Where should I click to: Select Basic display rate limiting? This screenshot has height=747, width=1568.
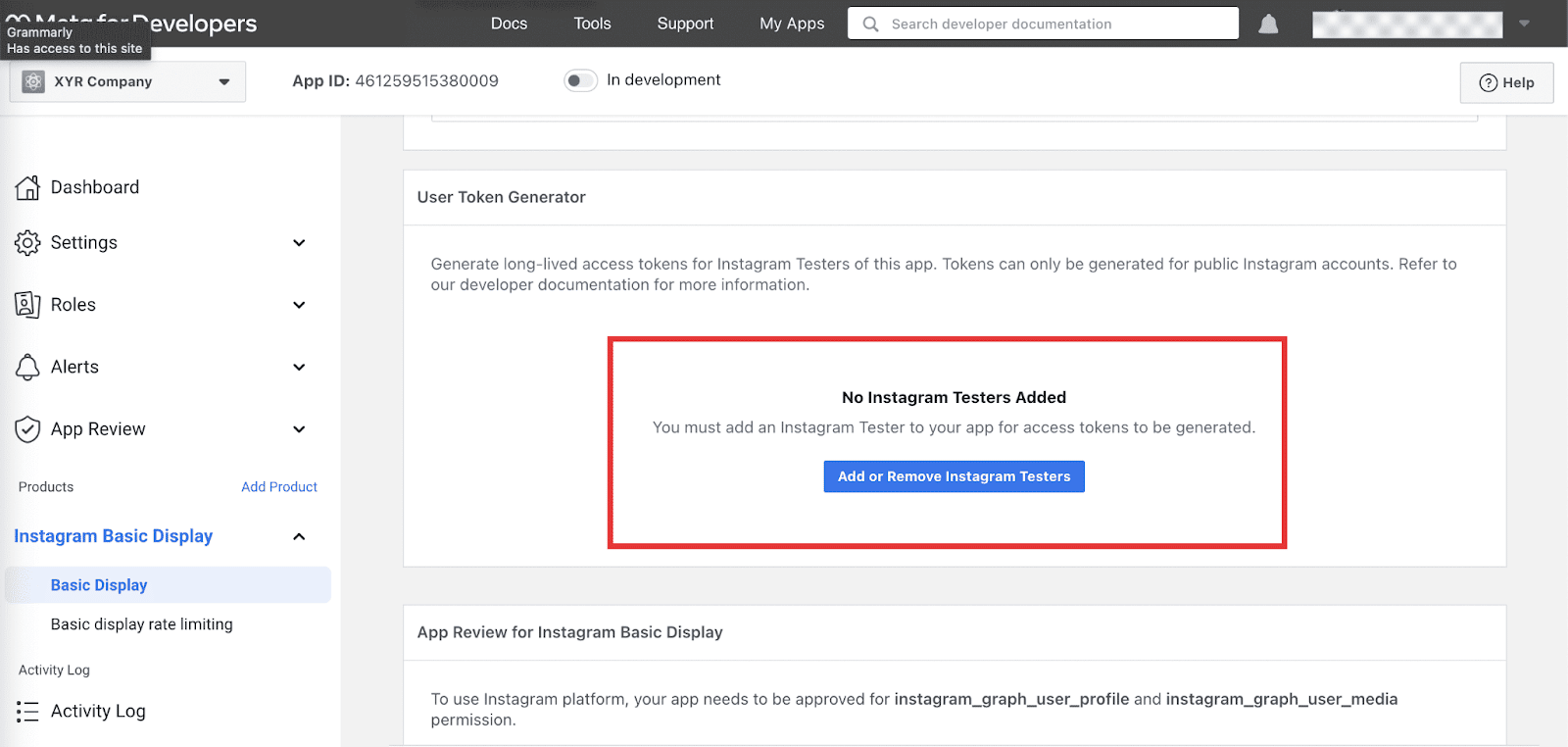click(x=142, y=624)
